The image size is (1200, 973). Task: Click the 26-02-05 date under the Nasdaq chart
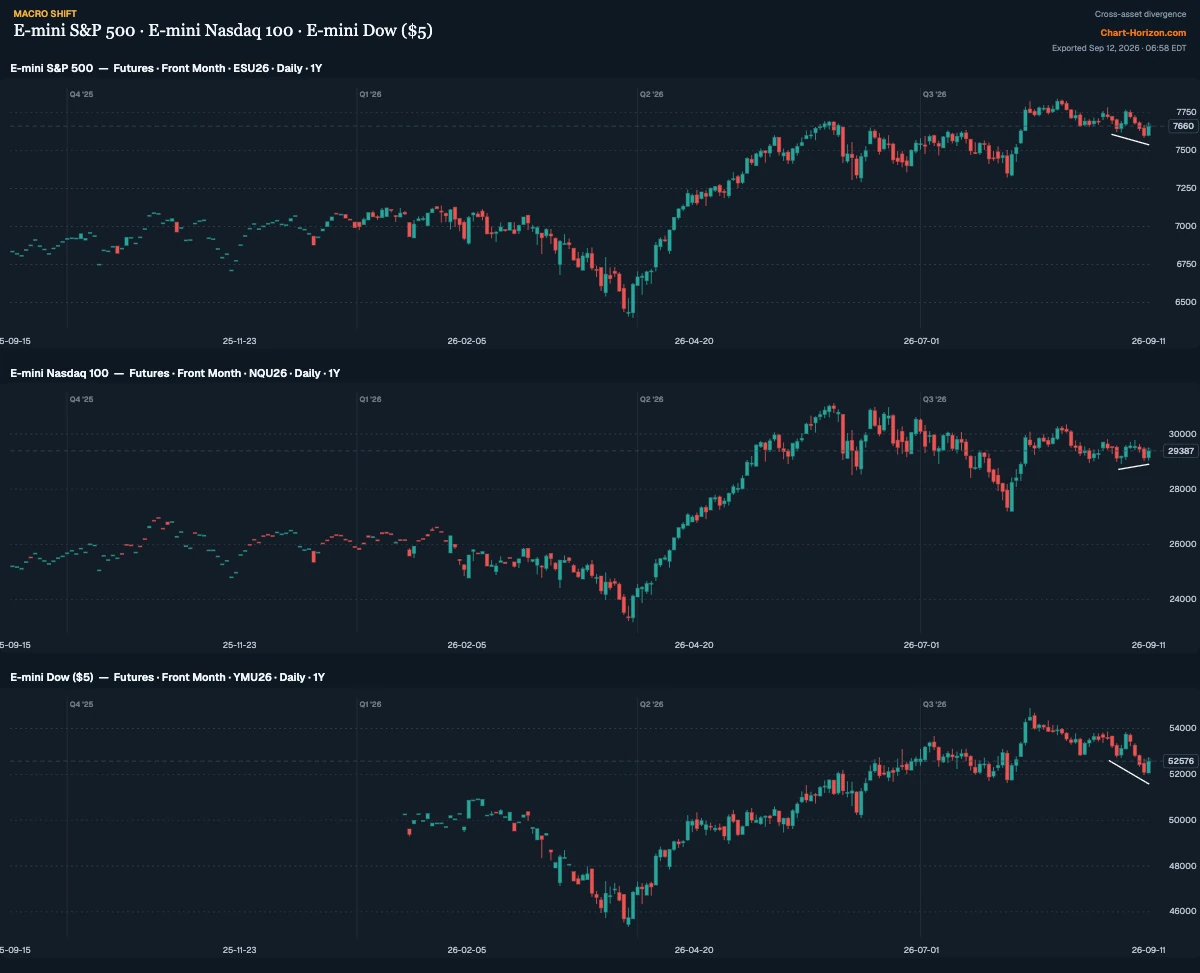[x=467, y=645]
